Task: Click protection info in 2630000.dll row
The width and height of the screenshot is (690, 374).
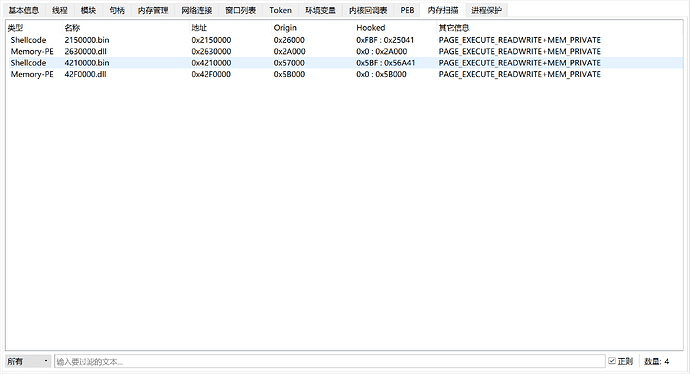Action: point(520,51)
